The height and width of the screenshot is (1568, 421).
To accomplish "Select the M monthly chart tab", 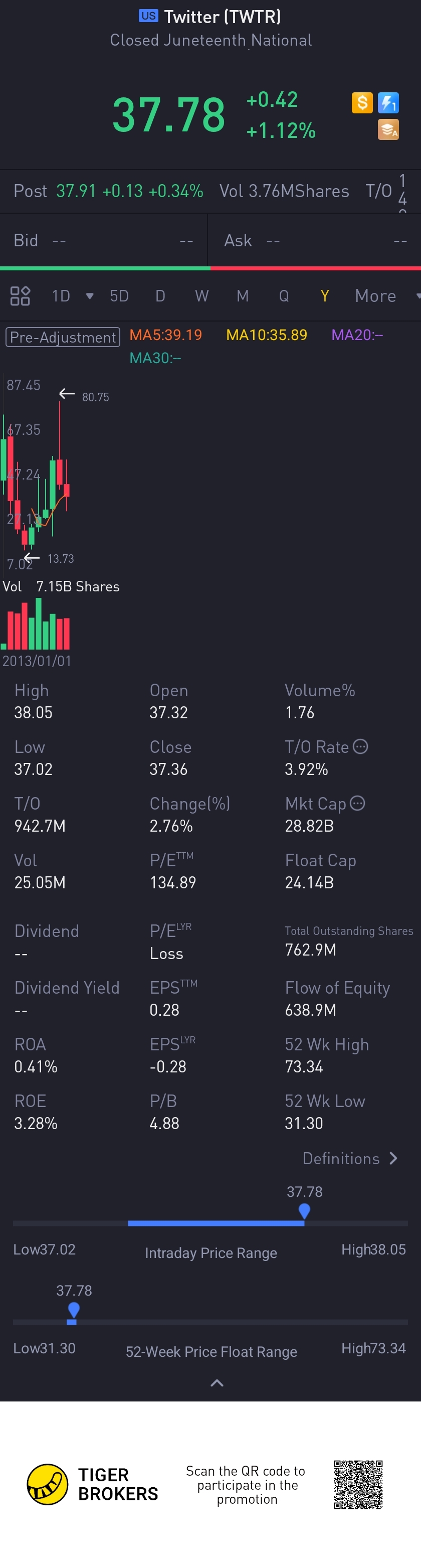I will coord(242,296).
